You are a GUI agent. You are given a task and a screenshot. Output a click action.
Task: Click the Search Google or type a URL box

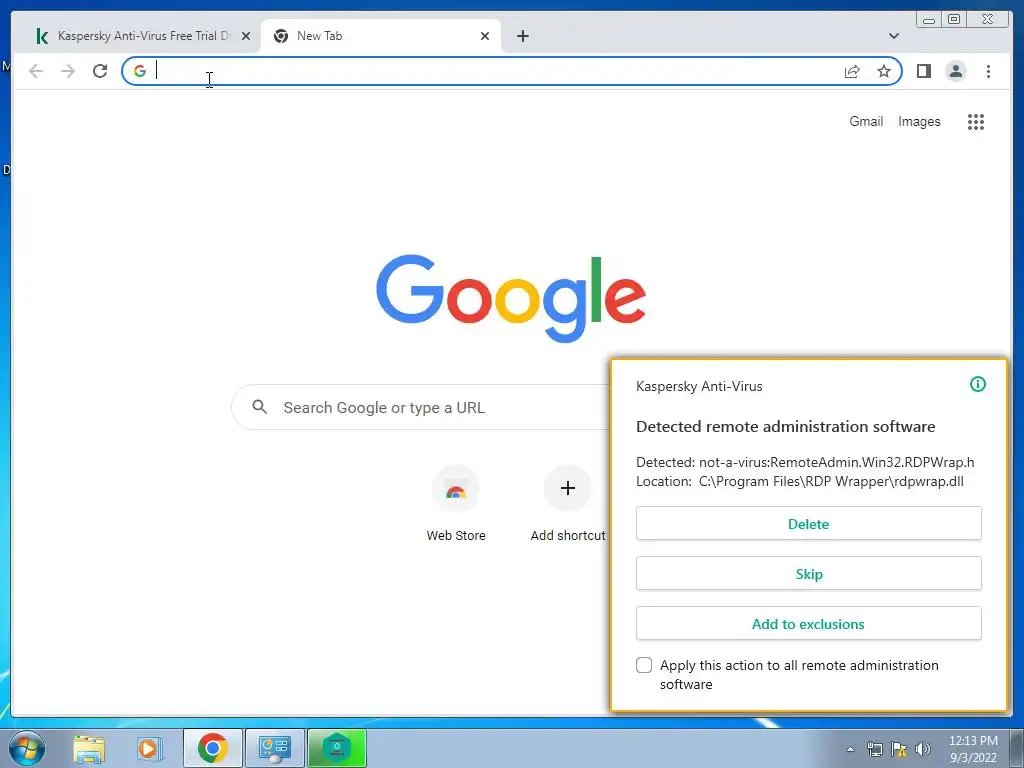pyautogui.click(x=421, y=407)
